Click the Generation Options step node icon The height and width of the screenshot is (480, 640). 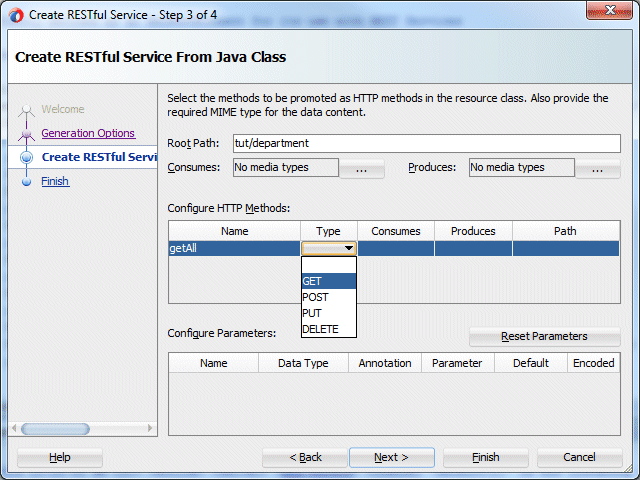pos(27,134)
